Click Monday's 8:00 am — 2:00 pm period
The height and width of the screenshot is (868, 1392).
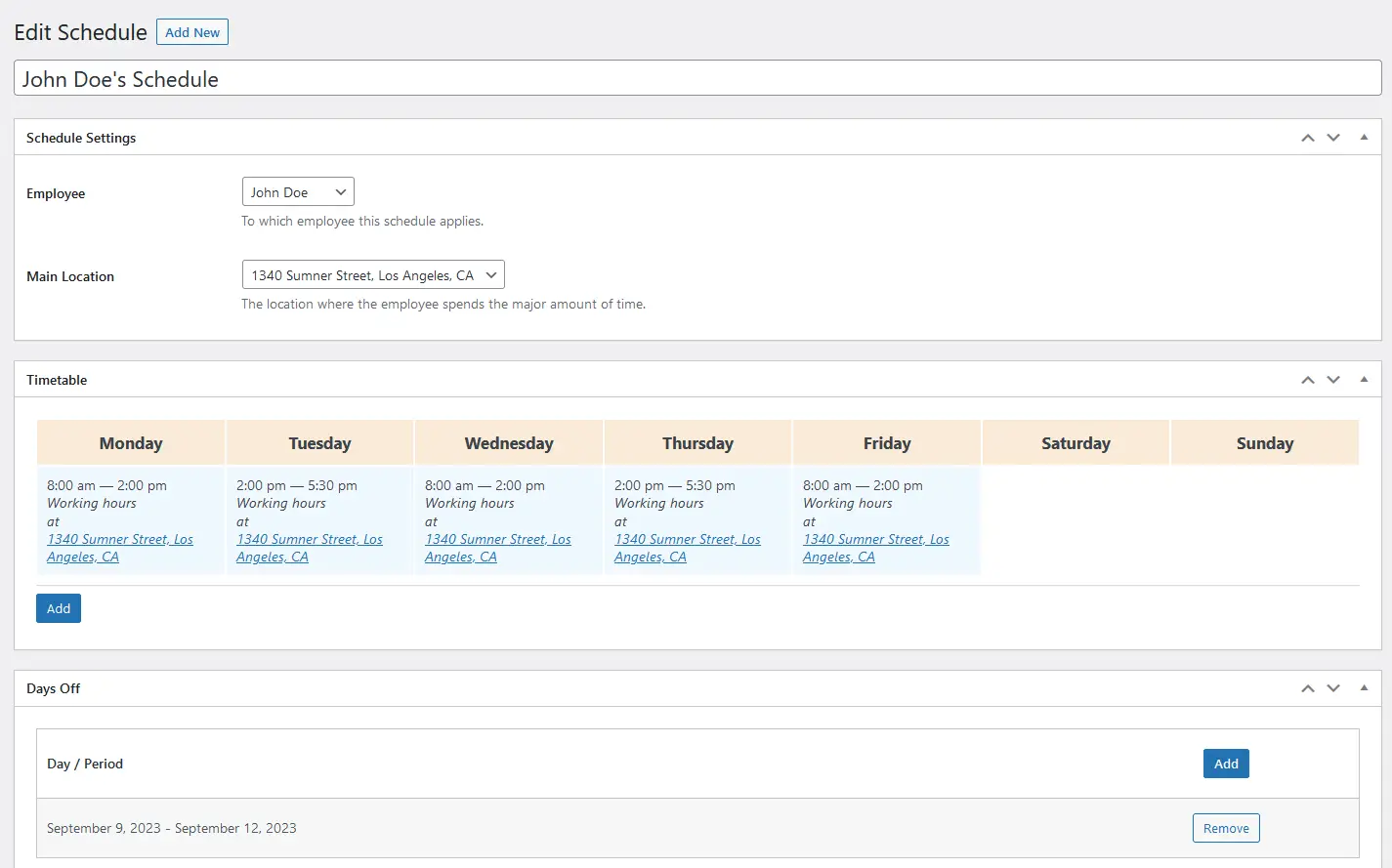point(106,485)
